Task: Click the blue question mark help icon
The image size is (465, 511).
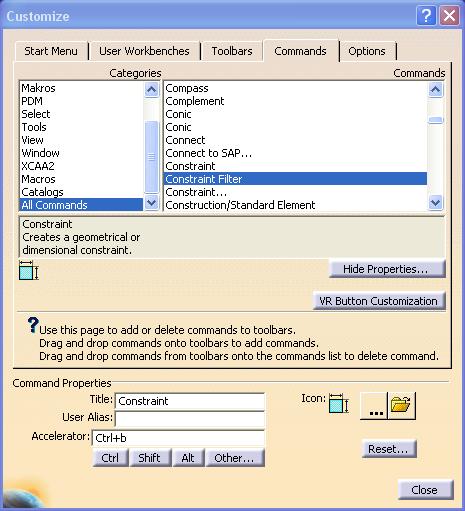Action: point(33,325)
